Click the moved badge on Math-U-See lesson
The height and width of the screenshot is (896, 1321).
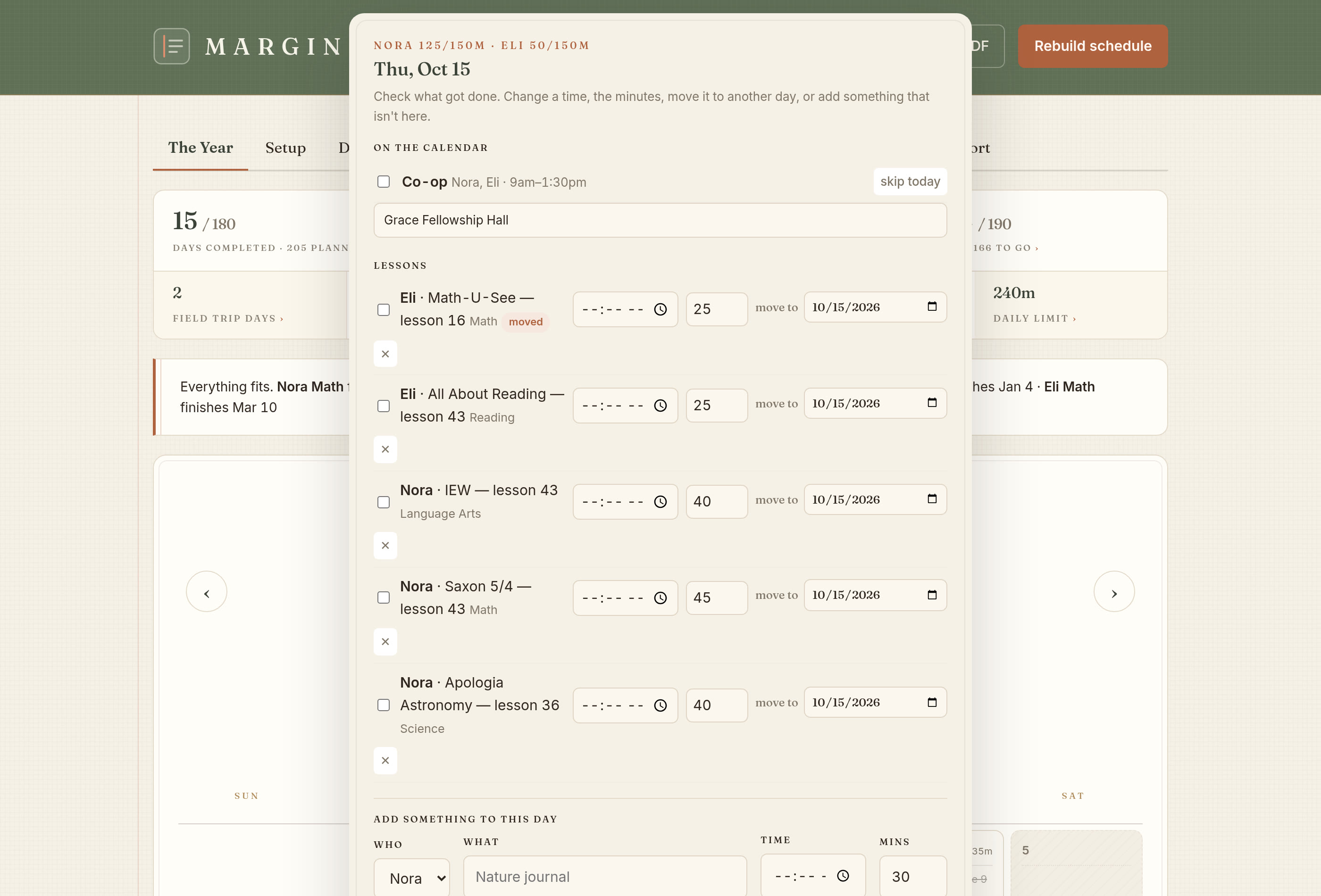tap(526, 322)
